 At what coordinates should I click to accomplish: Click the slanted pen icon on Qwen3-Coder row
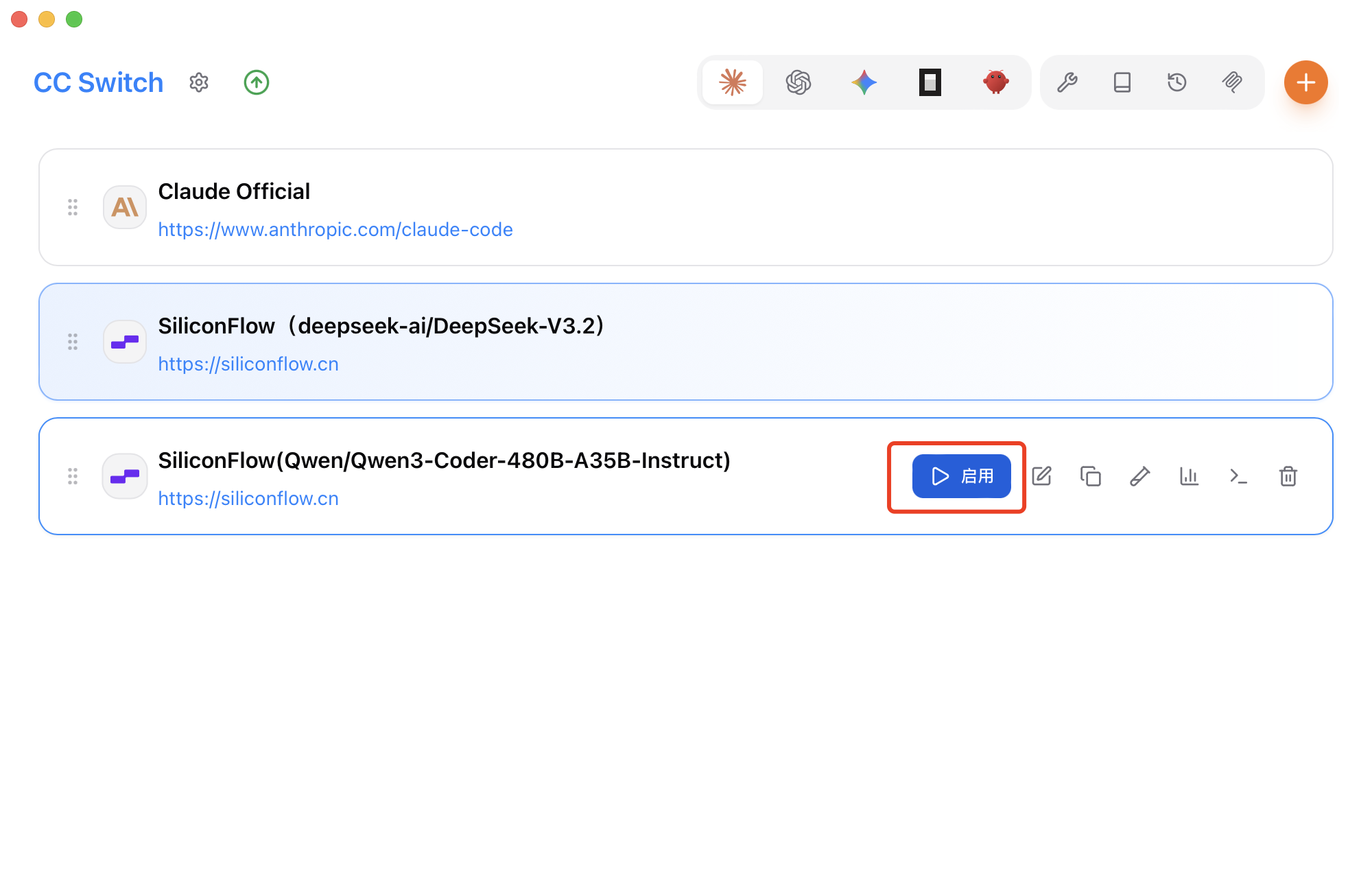(x=1140, y=476)
